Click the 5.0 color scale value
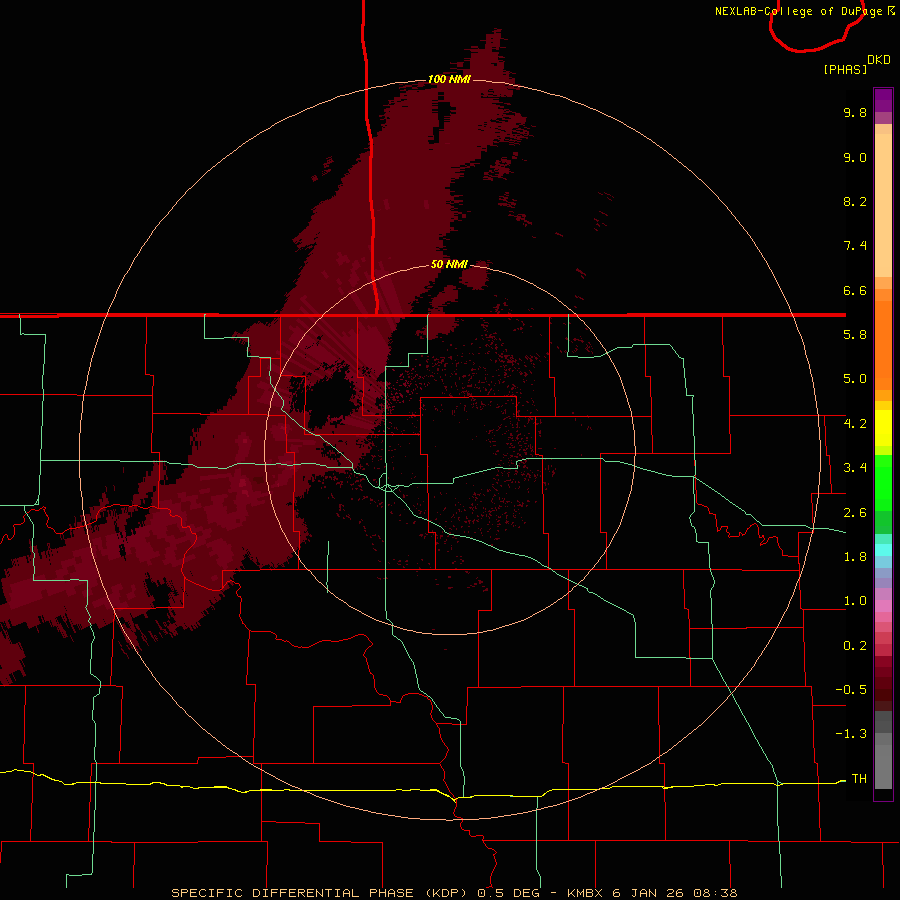The image size is (900, 900). (x=855, y=379)
